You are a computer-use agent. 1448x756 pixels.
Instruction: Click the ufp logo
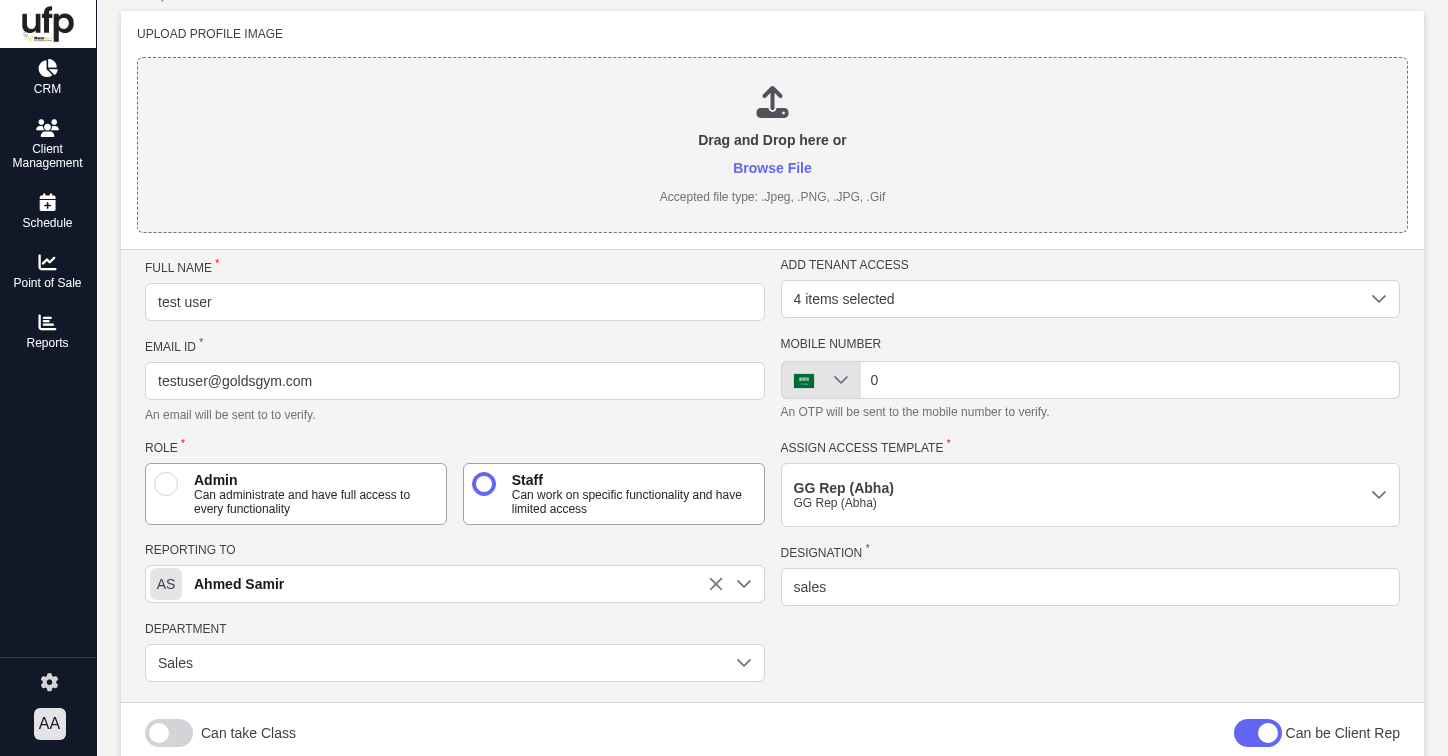click(48, 23)
